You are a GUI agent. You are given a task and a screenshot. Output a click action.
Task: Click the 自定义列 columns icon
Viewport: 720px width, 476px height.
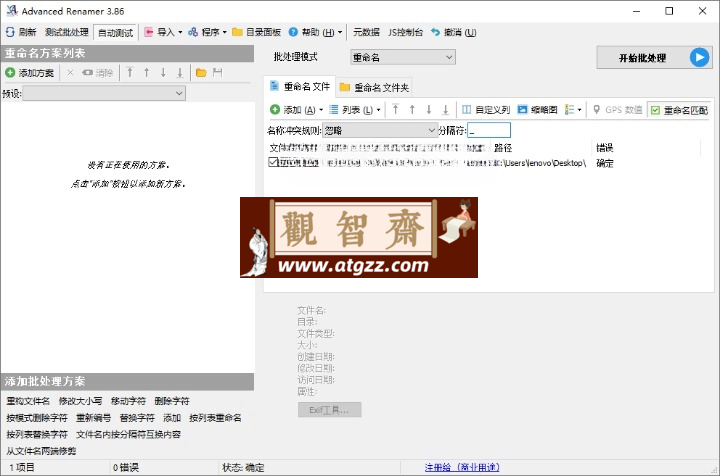click(467, 109)
